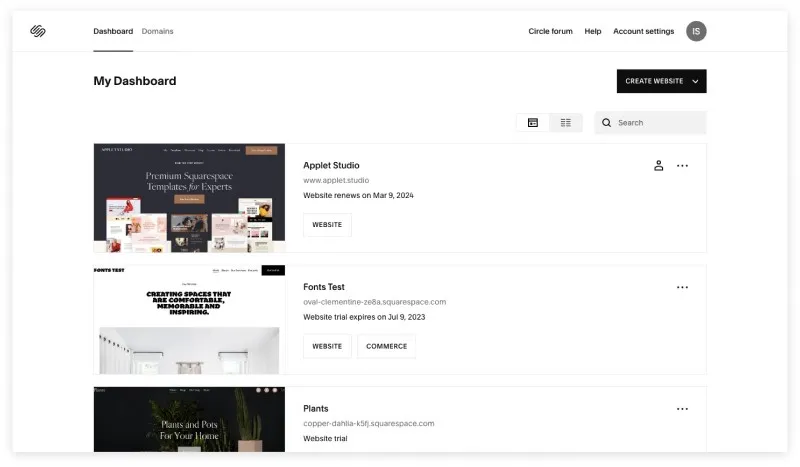This screenshot has width=800, height=467.
Task: Open the Help link
Action: [x=593, y=31]
